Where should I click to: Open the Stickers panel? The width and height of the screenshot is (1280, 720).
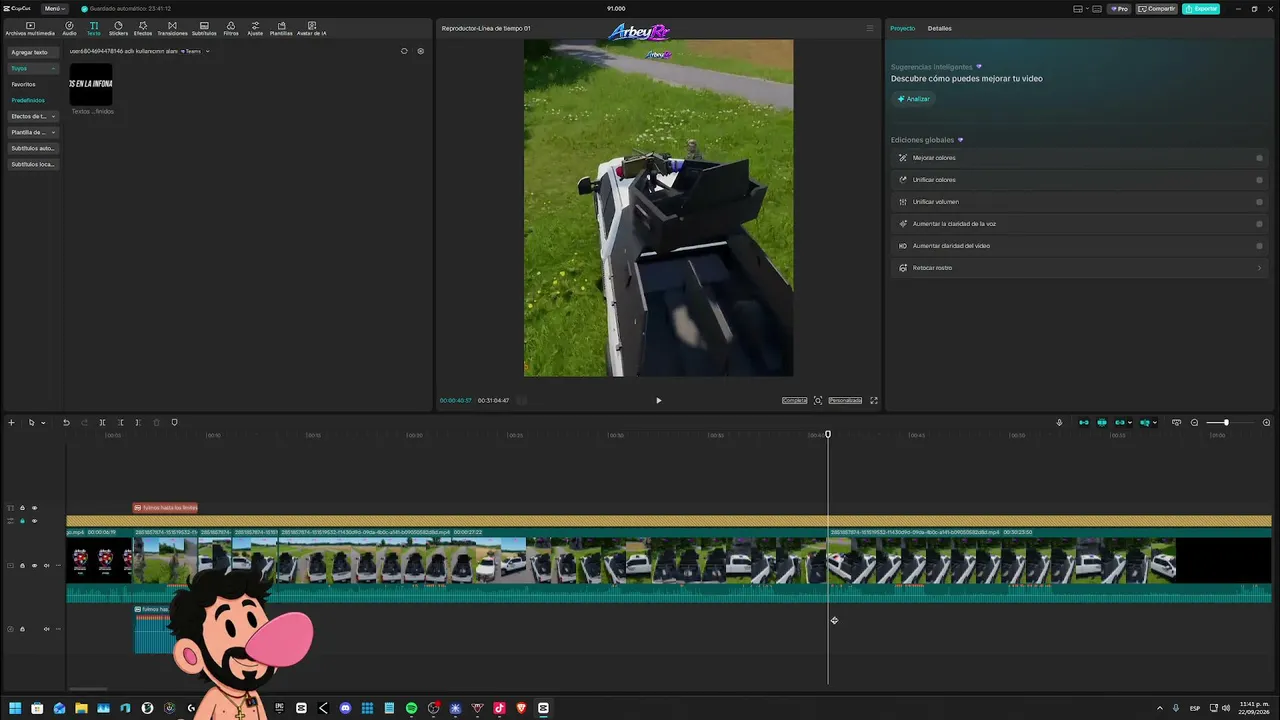(118, 28)
